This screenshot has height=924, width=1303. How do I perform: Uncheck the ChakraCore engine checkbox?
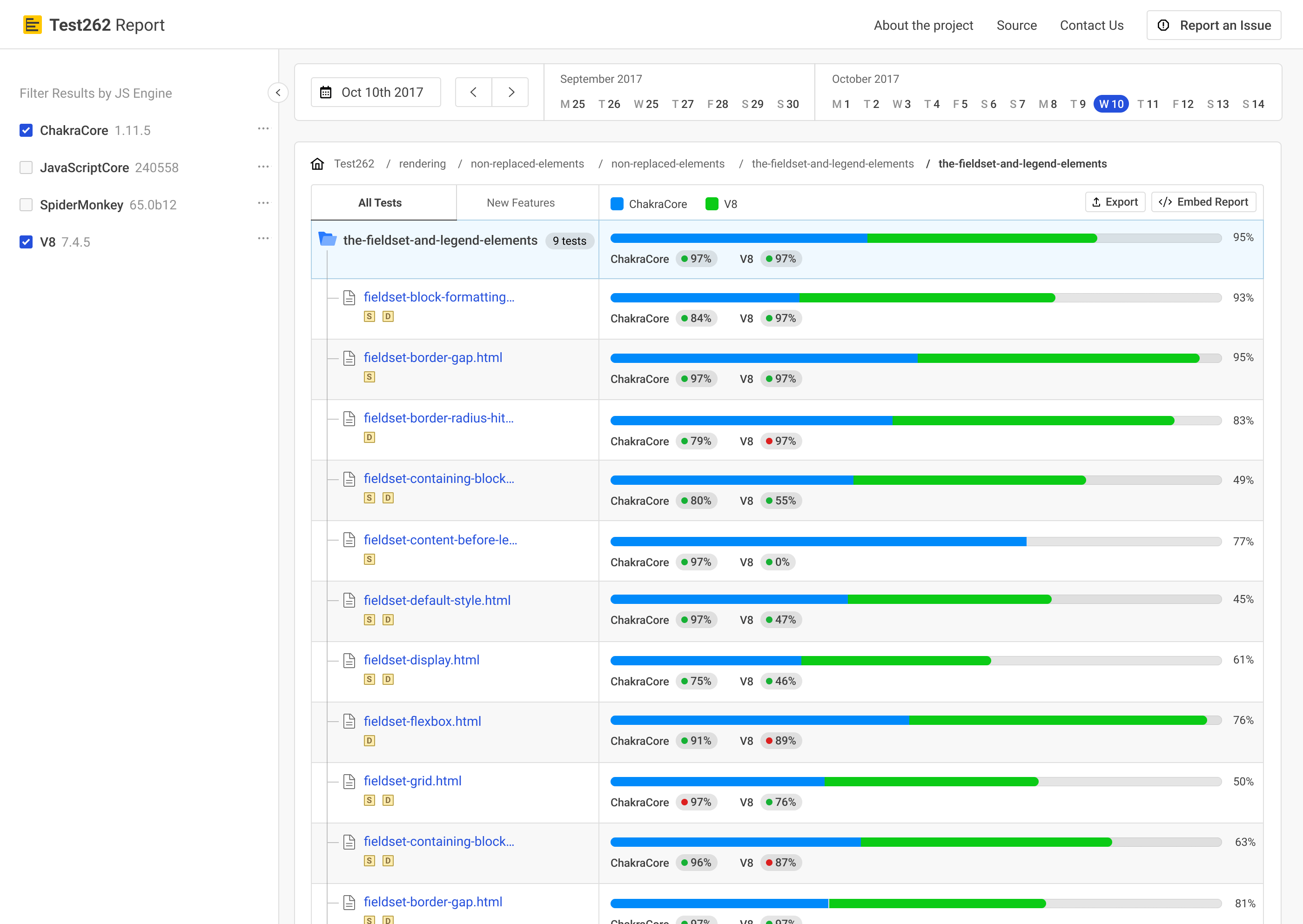click(x=26, y=130)
